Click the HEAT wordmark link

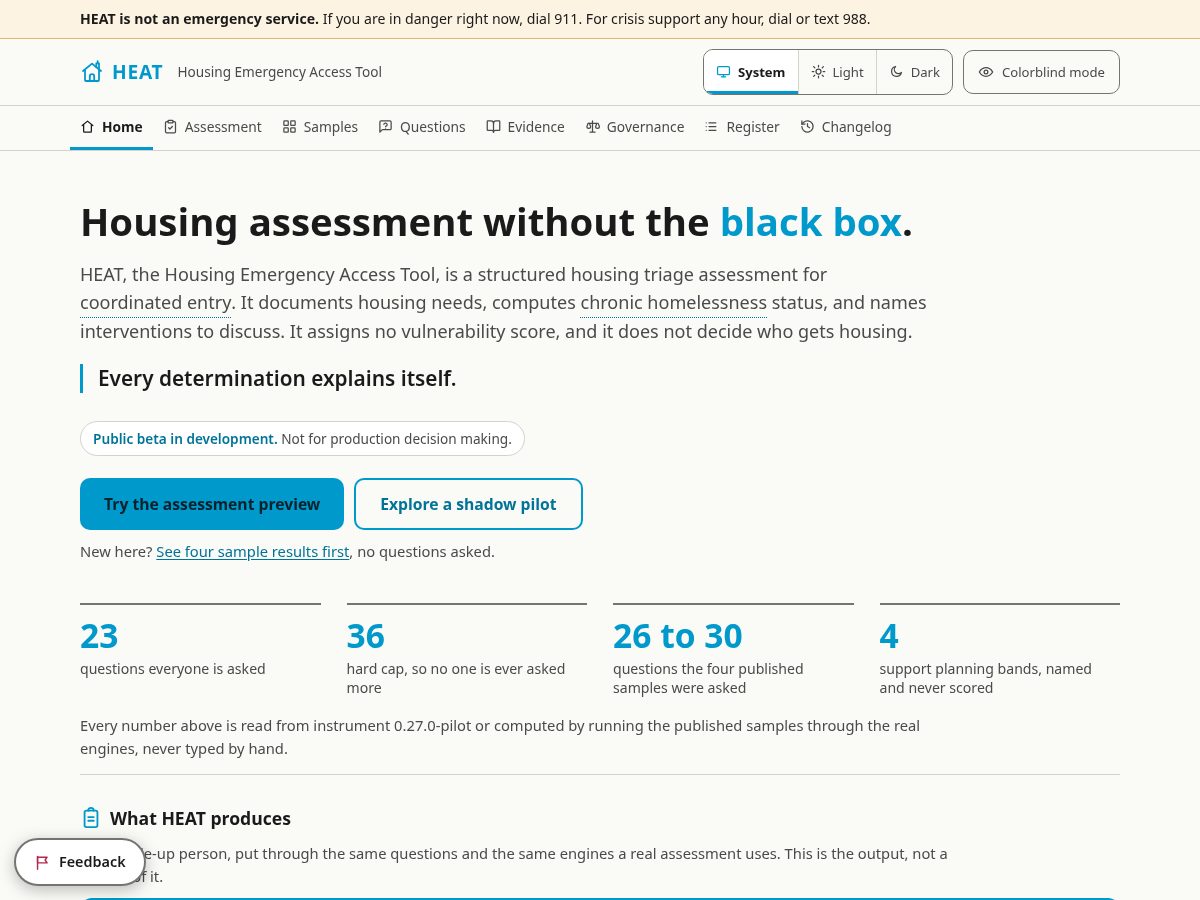click(x=137, y=72)
